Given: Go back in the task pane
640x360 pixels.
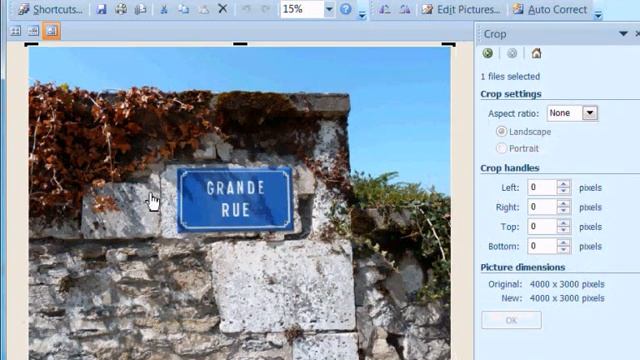Looking at the screenshot, I should click(x=487, y=53).
